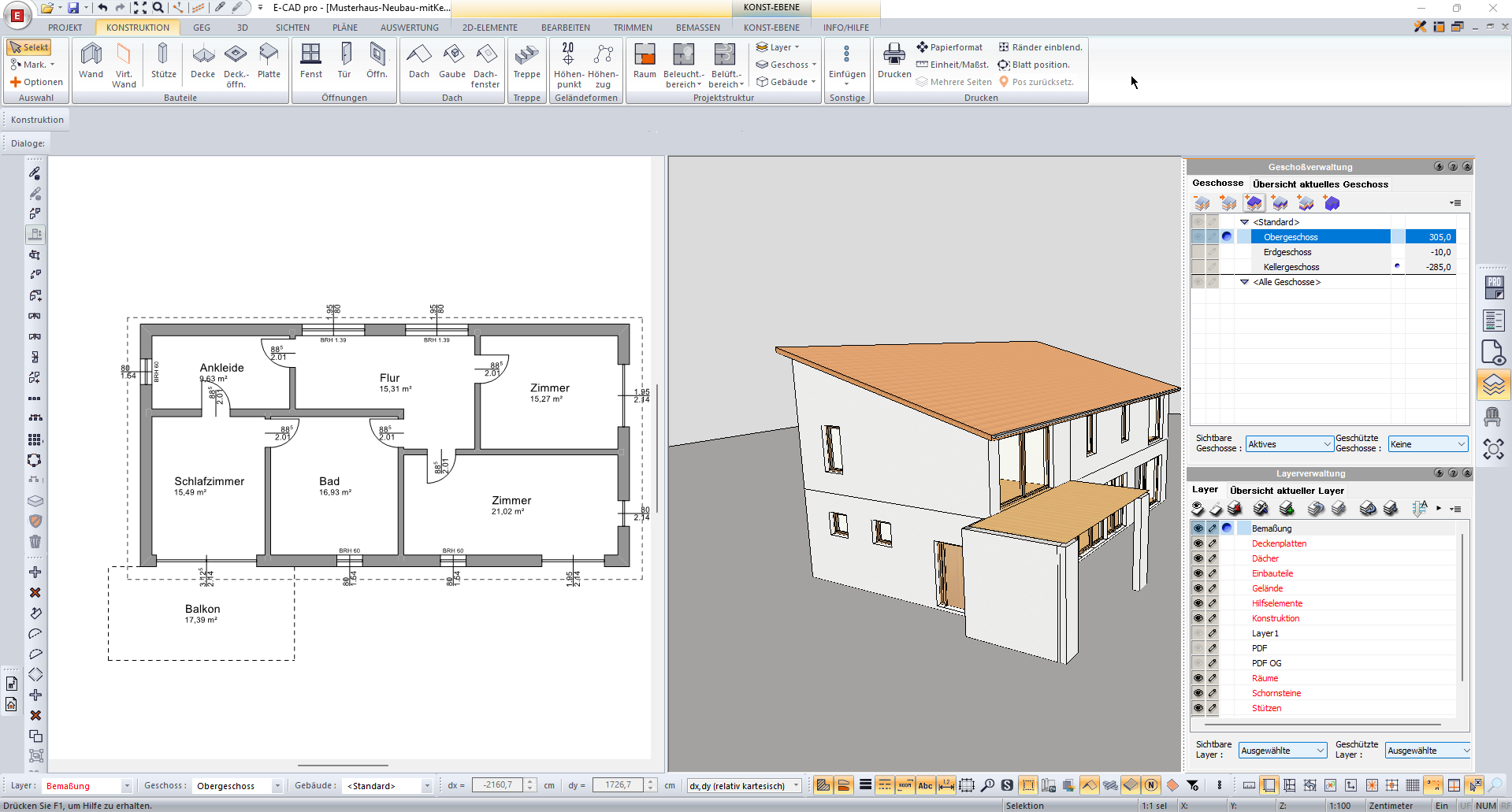1512x812 pixels.
Task: Click the Höhenzug terrain tool
Action: click(x=603, y=65)
